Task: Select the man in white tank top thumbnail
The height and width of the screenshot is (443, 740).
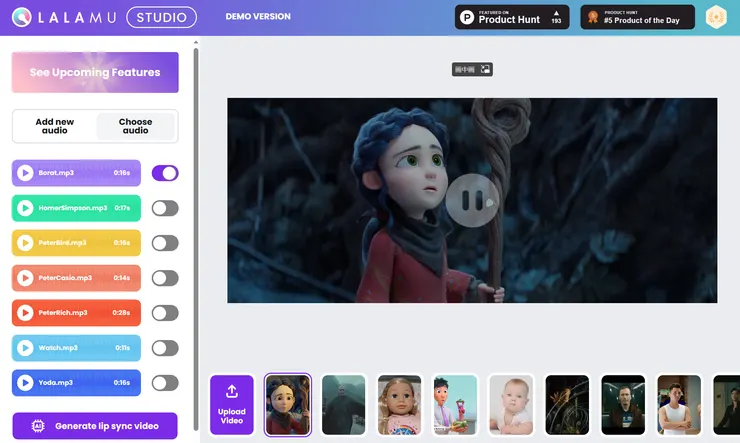Action: point(679,405)
